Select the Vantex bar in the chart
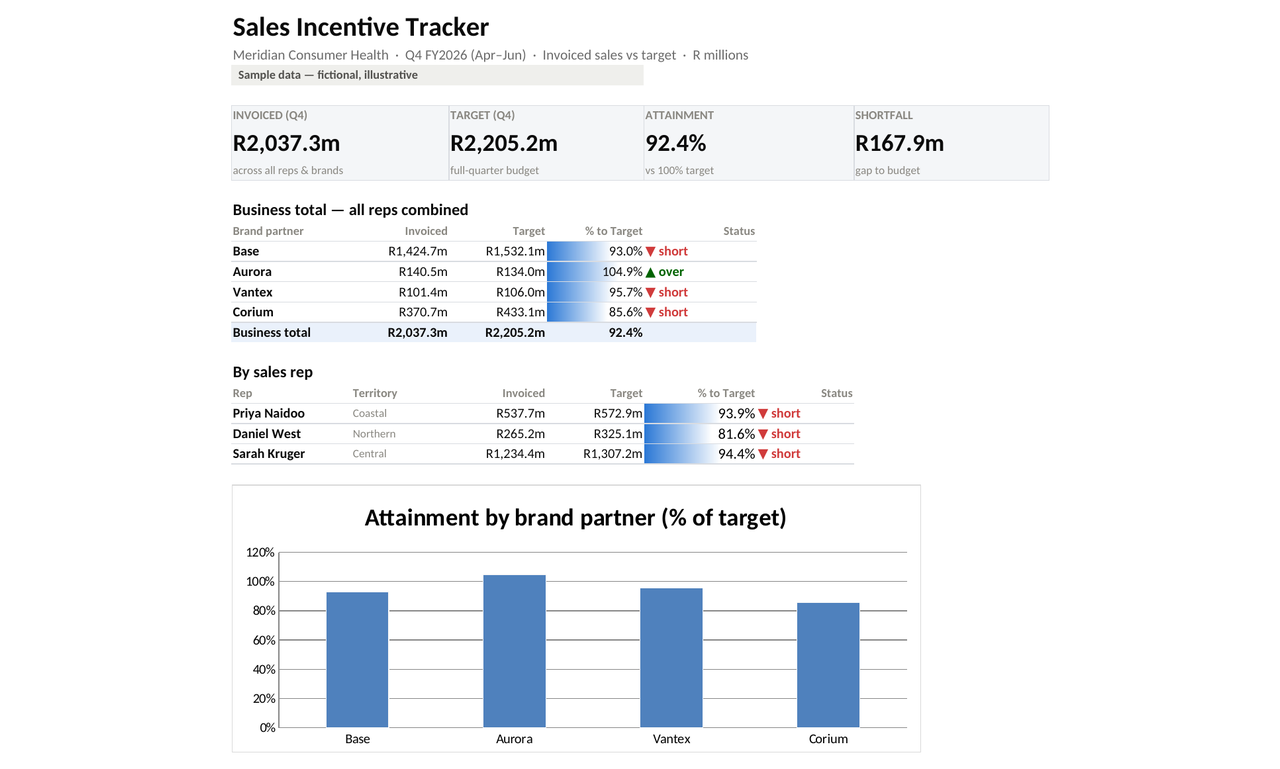This screenshot has width=1280, height=769. (x=671, y=658)
